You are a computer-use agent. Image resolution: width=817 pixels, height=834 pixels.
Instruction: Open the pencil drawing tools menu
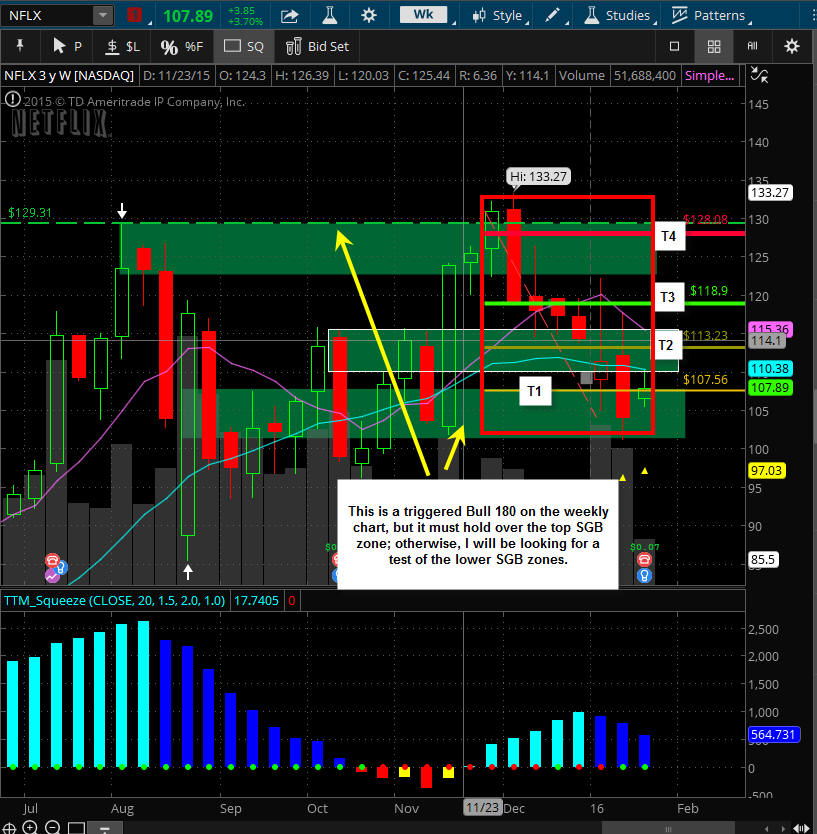tap(553, 15)
